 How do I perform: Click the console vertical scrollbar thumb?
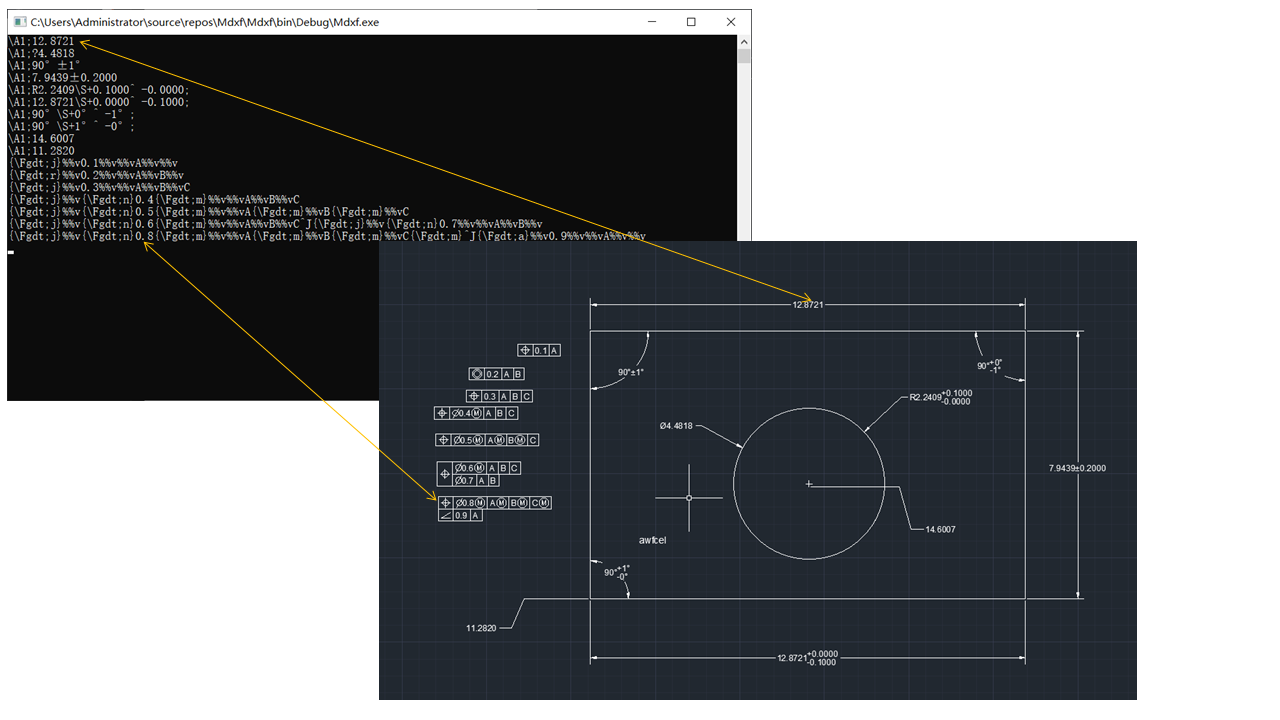click(x=744, y=56)
